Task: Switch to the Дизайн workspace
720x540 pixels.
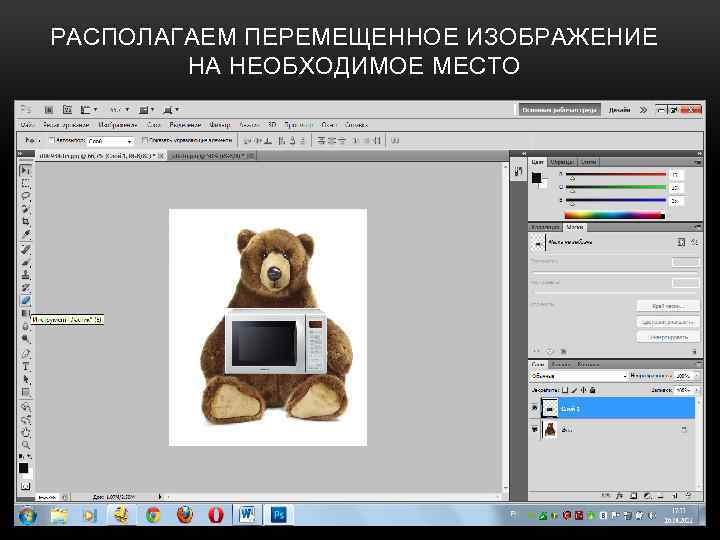Action: tap(619, 110)
